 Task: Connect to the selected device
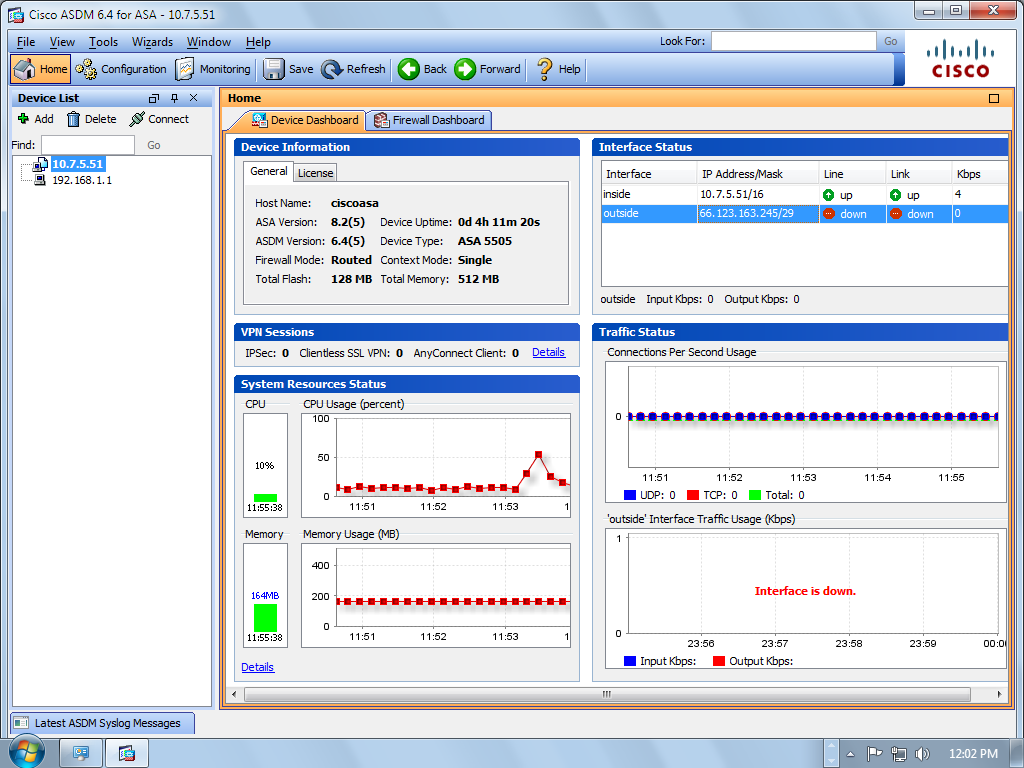click(x=159, y=119)
